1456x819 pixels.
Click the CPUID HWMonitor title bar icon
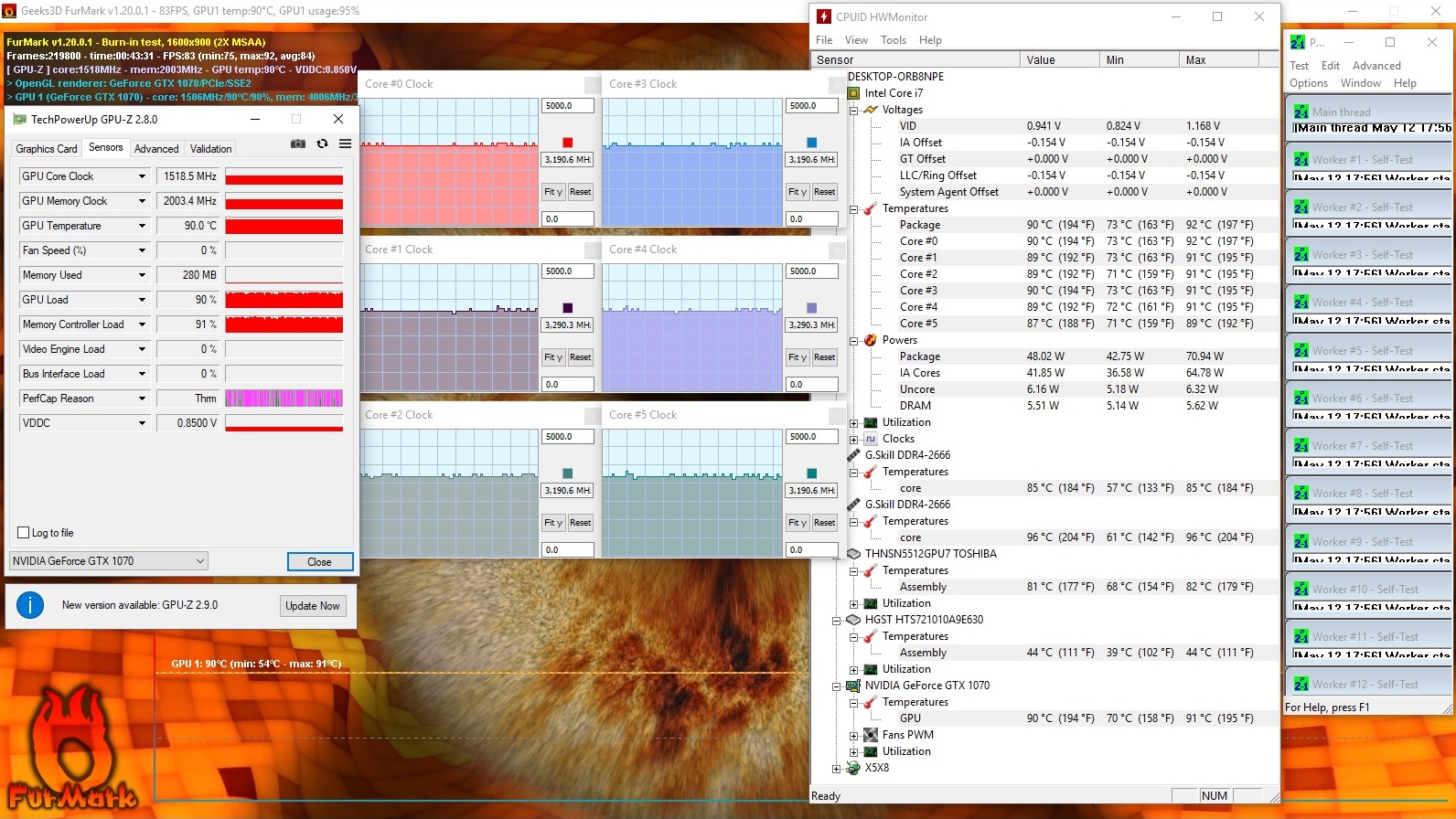coord(824,16)
